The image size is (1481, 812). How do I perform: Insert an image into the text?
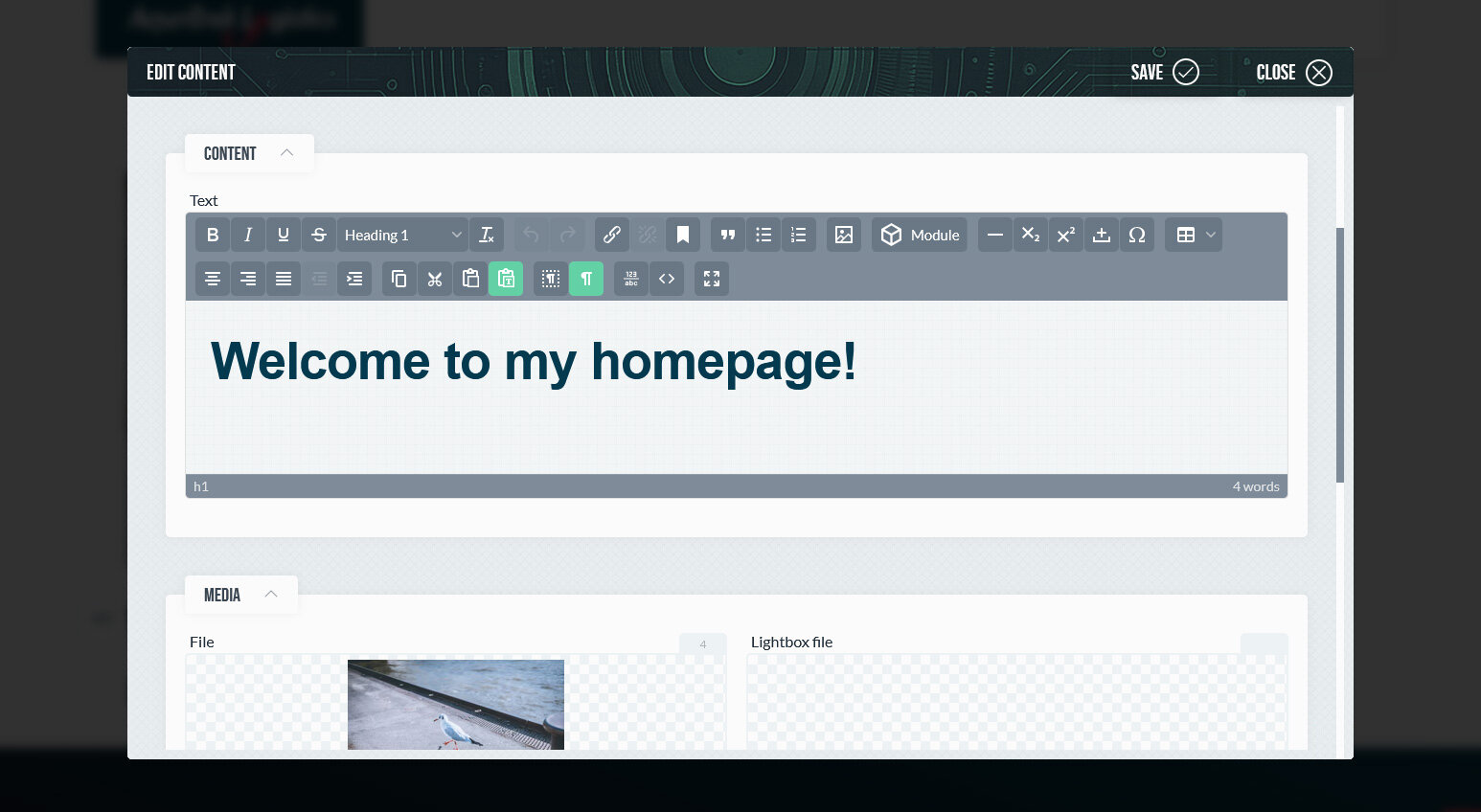point(843,235)
